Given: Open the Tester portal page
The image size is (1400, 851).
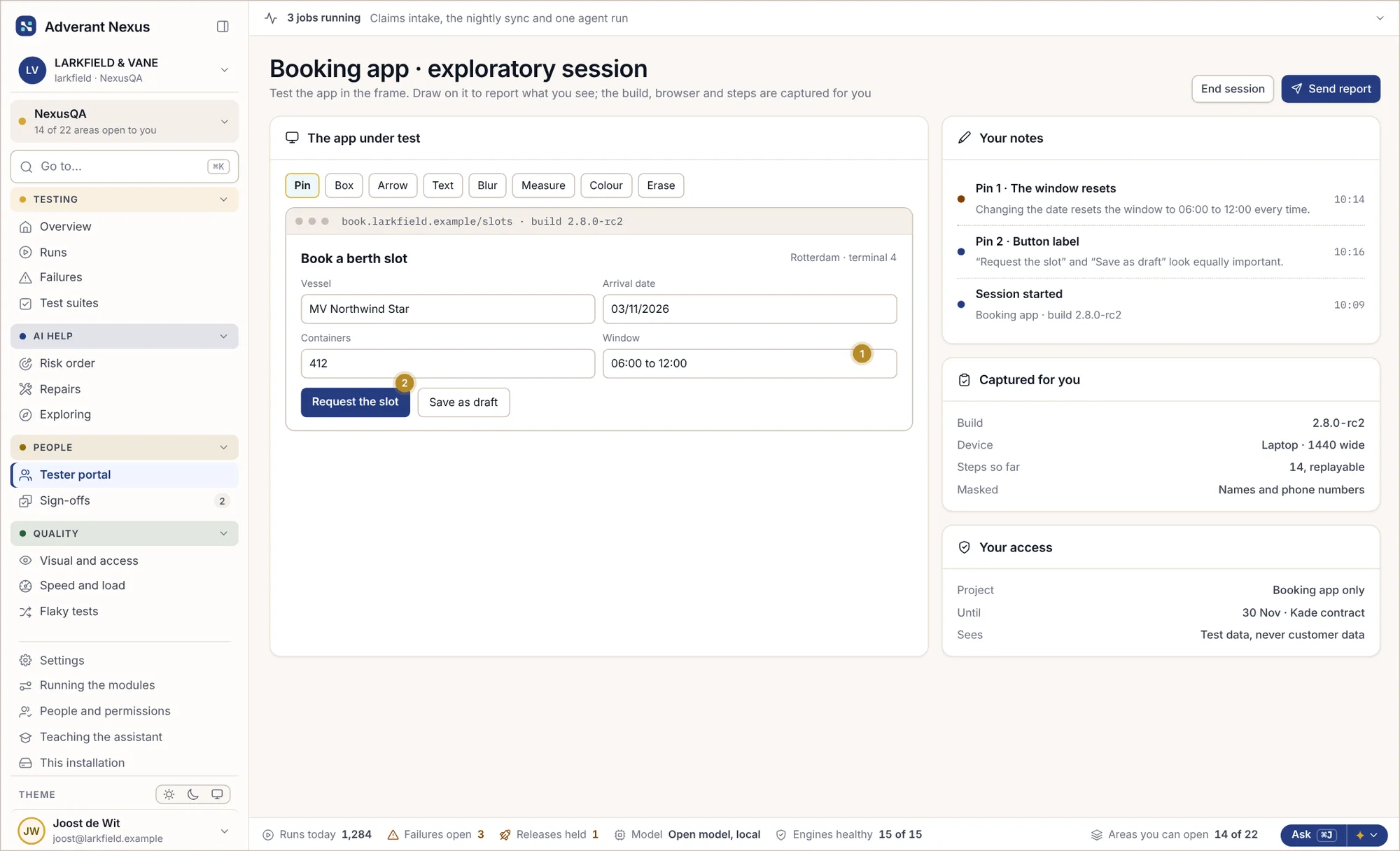Looking at the screenshot, I should [125, 474].
